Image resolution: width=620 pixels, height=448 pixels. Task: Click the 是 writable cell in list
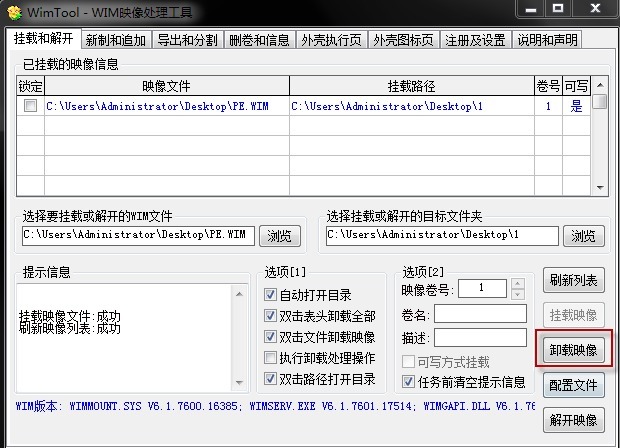point(576,106)
